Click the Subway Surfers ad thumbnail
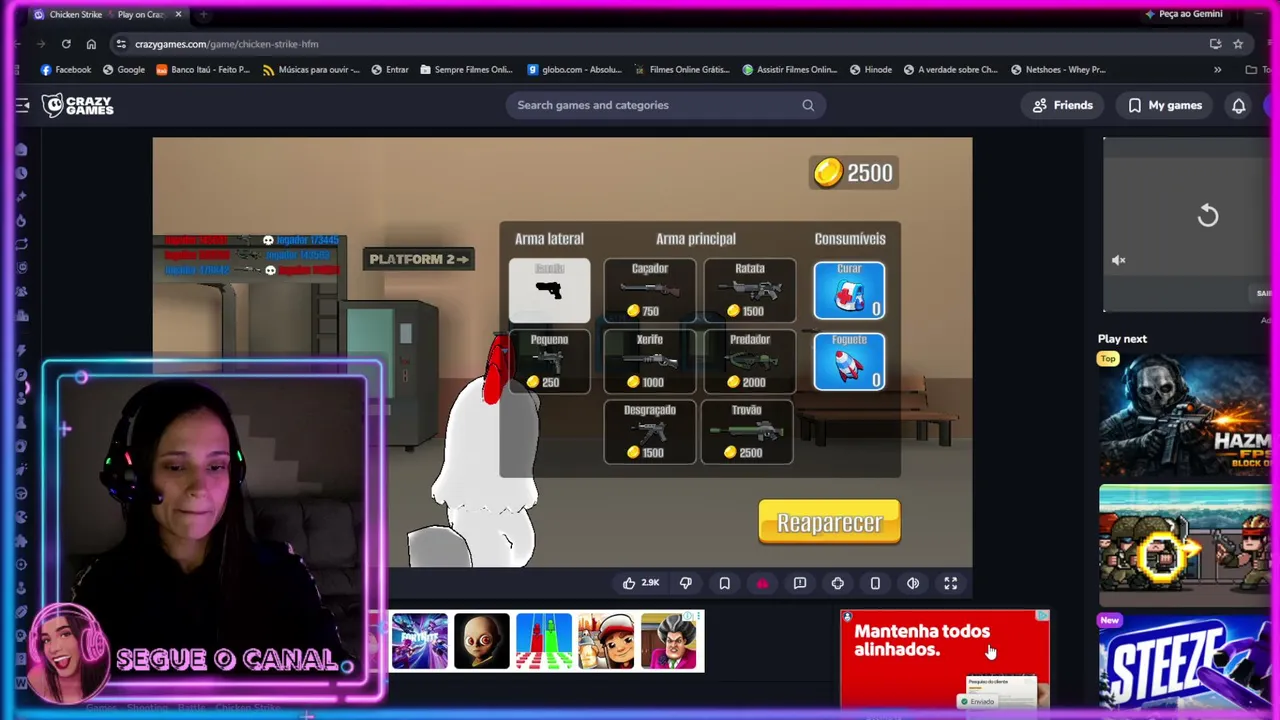This screenshot has width=1280, height=720. coord(606,641)
